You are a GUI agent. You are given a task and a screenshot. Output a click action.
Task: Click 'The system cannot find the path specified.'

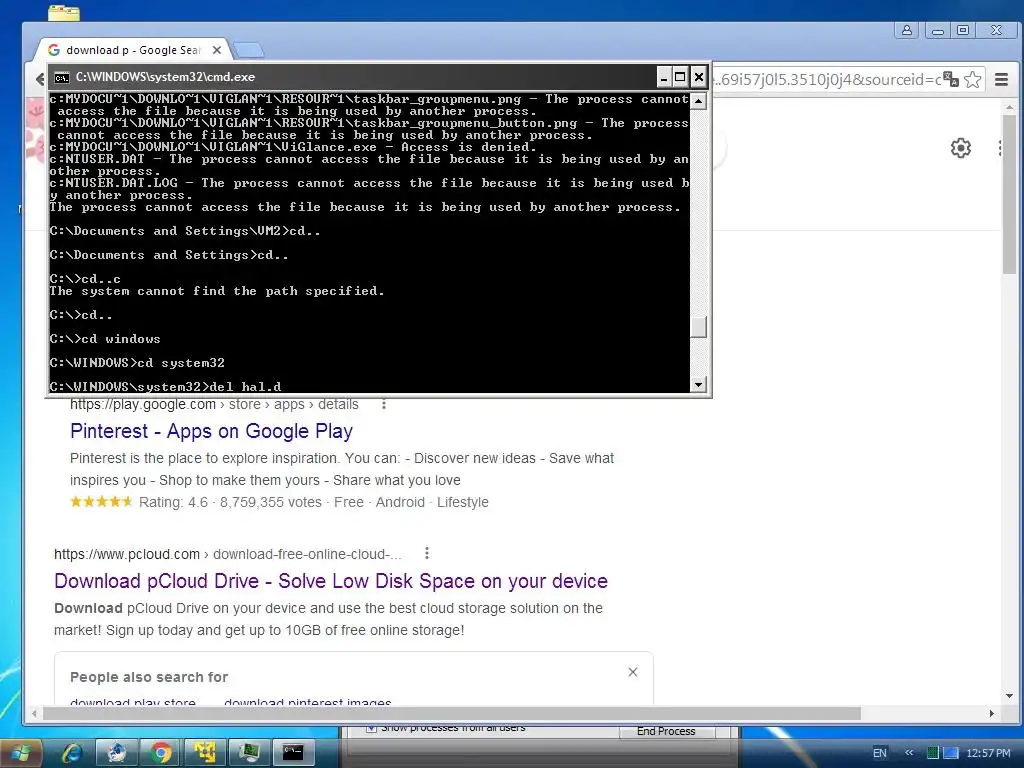tap(217, 291)
